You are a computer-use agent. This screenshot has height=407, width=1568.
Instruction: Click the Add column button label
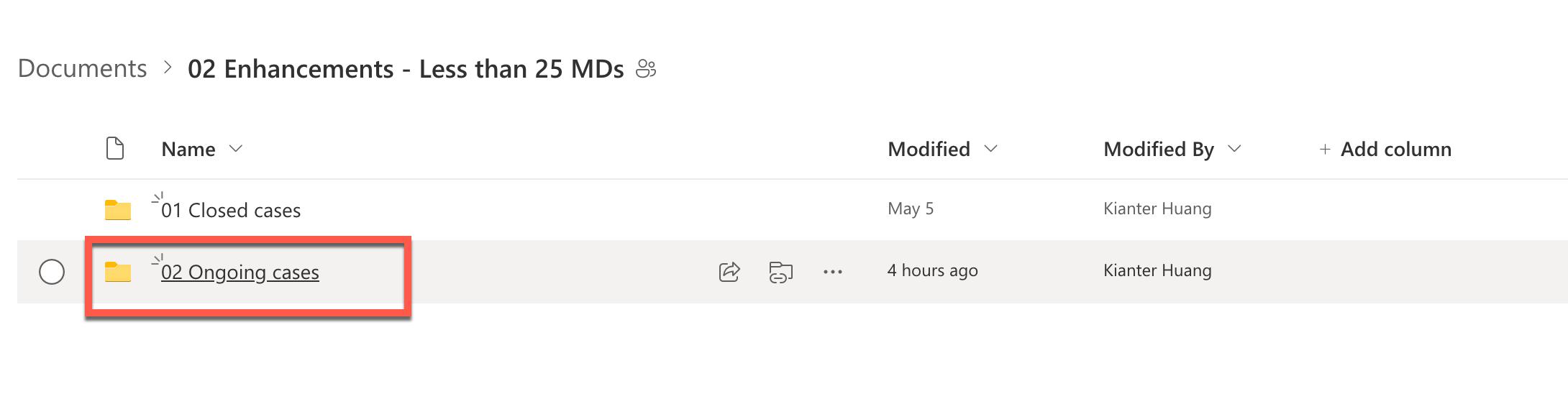pyautogui.click(x=1395, y=150)
